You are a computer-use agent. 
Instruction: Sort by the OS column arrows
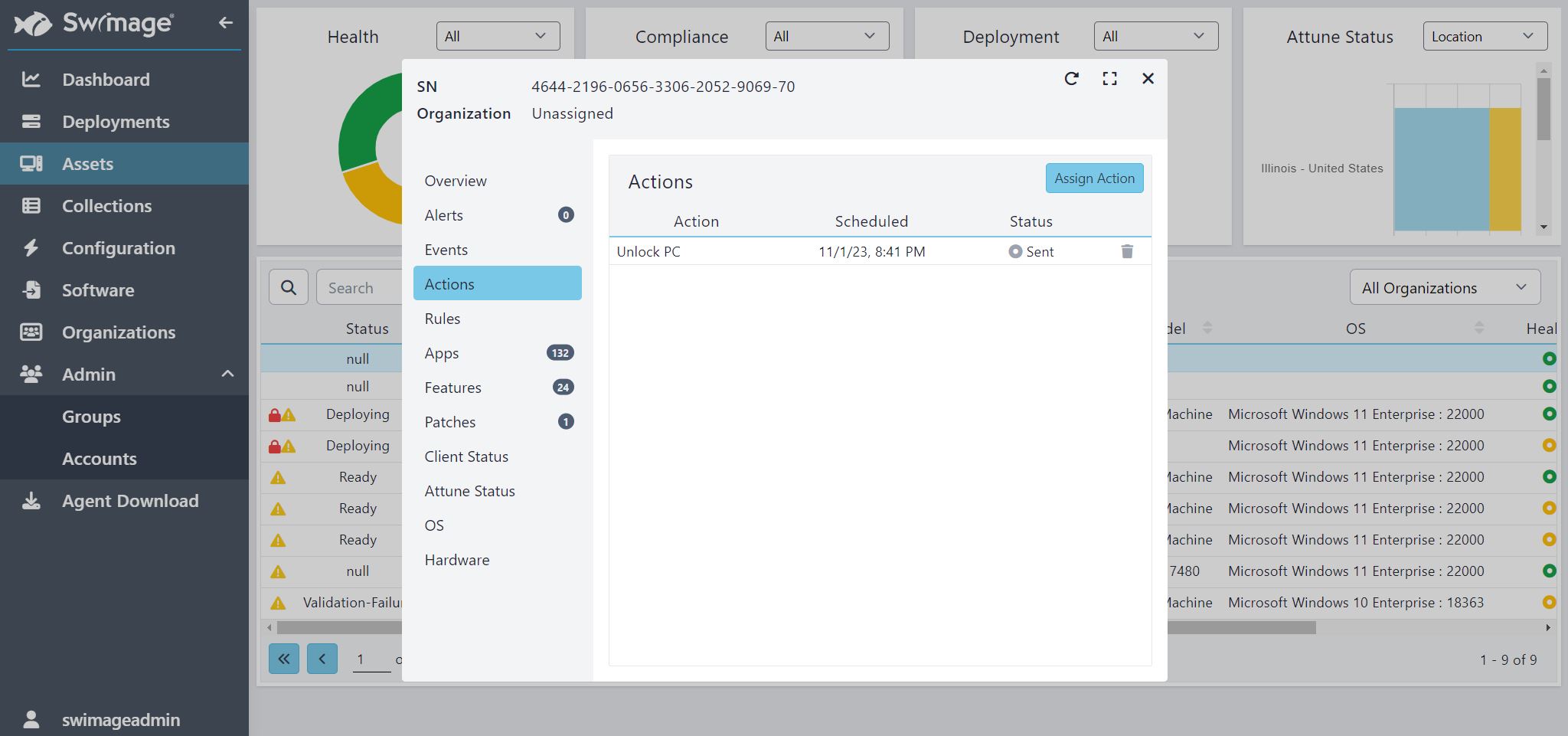pyautogui.click(x=1479, y=328)
